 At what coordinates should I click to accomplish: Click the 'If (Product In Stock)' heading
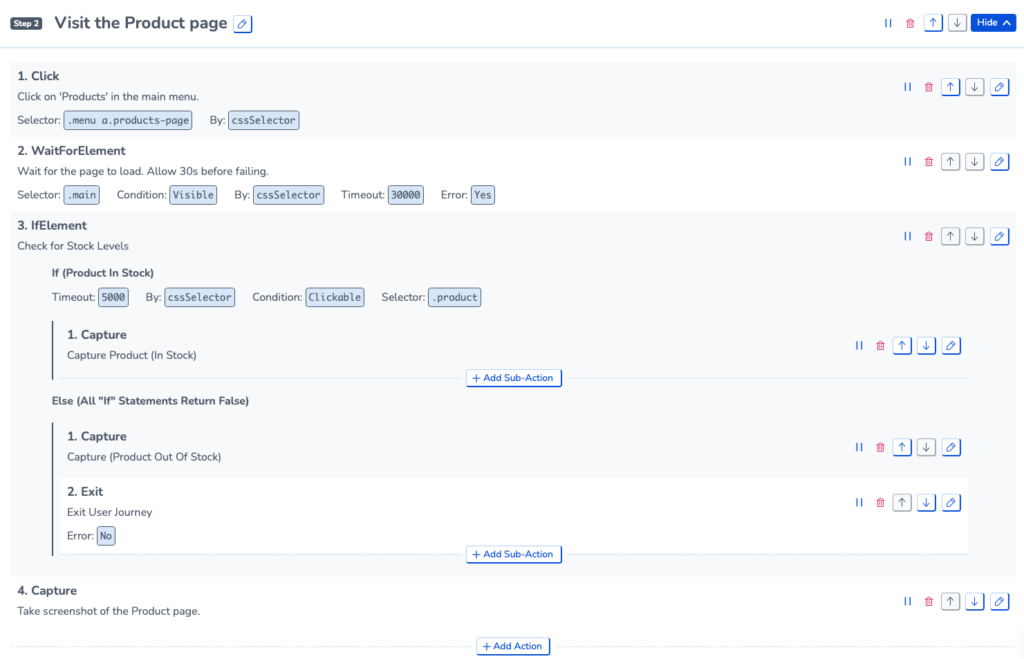pos(103,273)
